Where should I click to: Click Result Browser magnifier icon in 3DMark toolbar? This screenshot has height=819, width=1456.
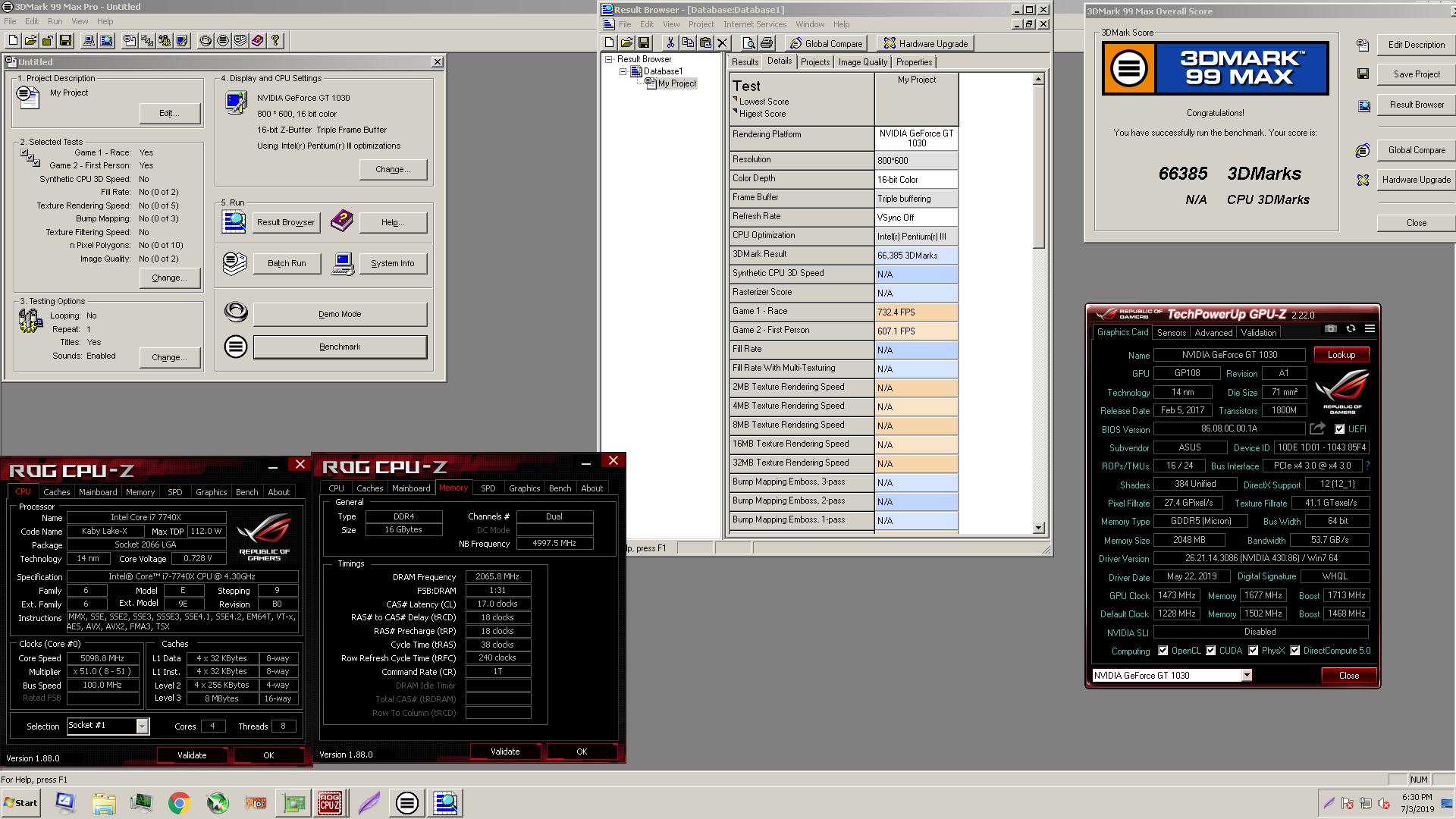pyautogui.click(x=106, y=41)
